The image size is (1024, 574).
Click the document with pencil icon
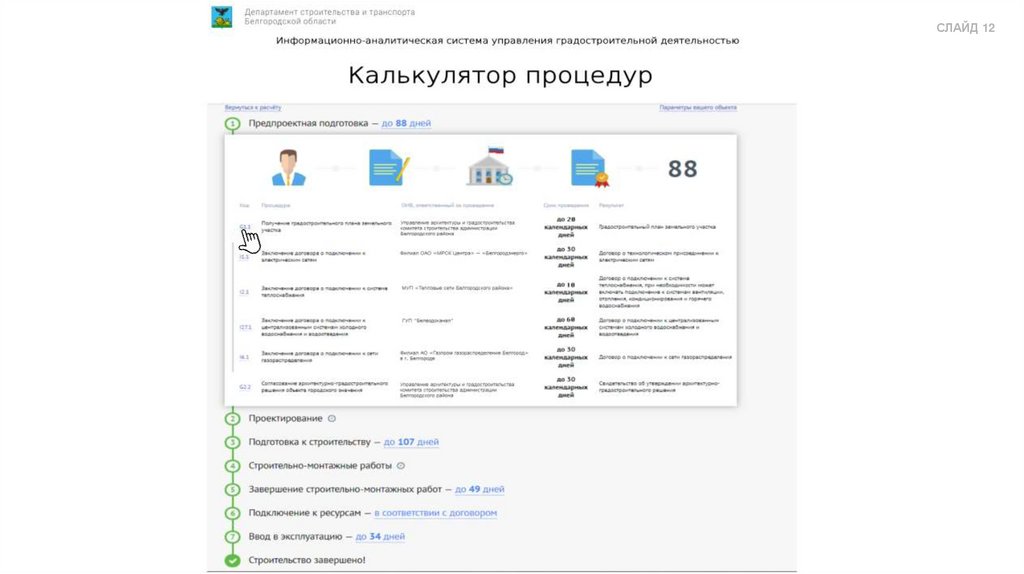(x=387, y=167)
